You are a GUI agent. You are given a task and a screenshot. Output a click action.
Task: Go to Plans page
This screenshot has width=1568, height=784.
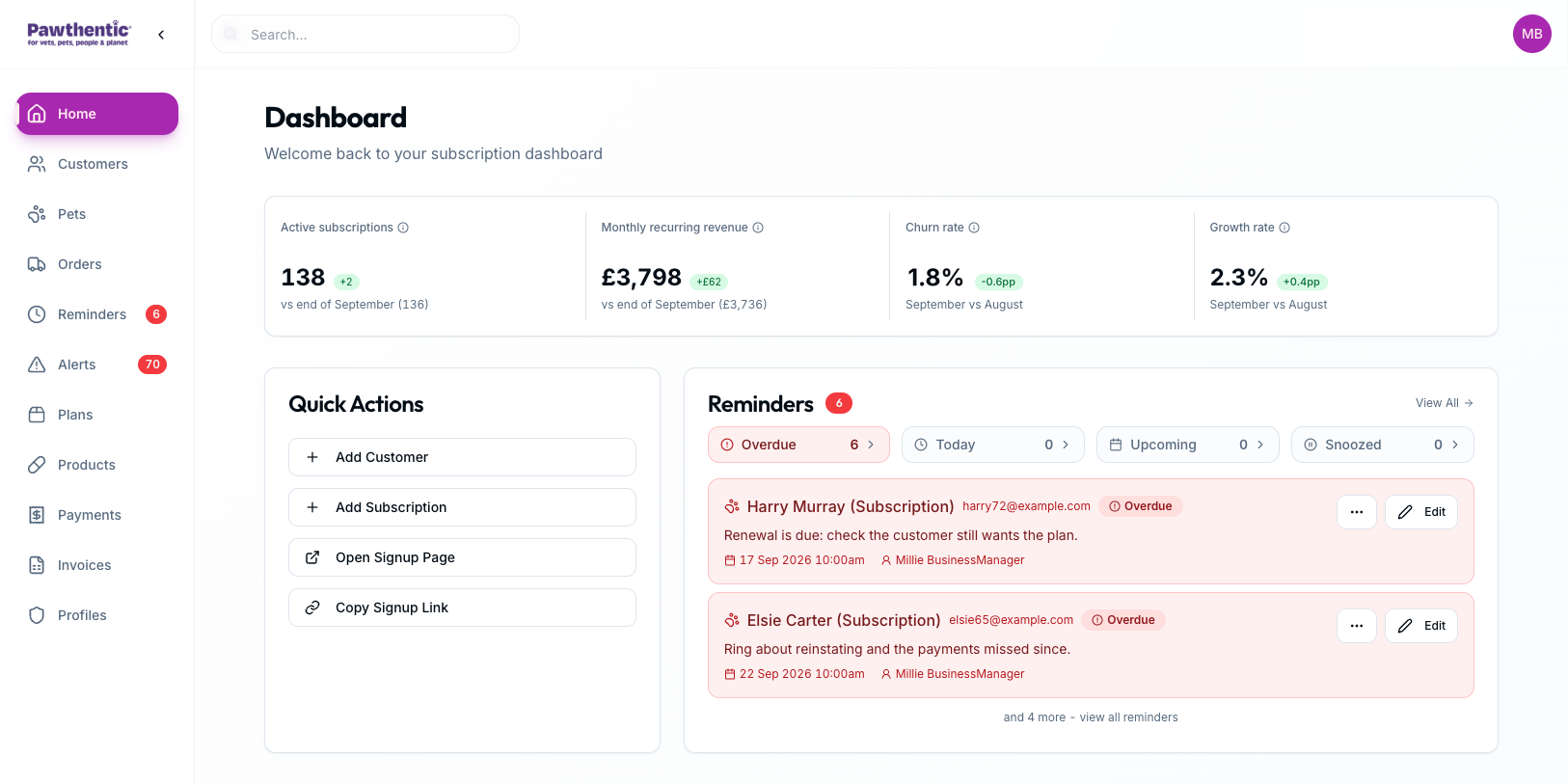[97, 415]
